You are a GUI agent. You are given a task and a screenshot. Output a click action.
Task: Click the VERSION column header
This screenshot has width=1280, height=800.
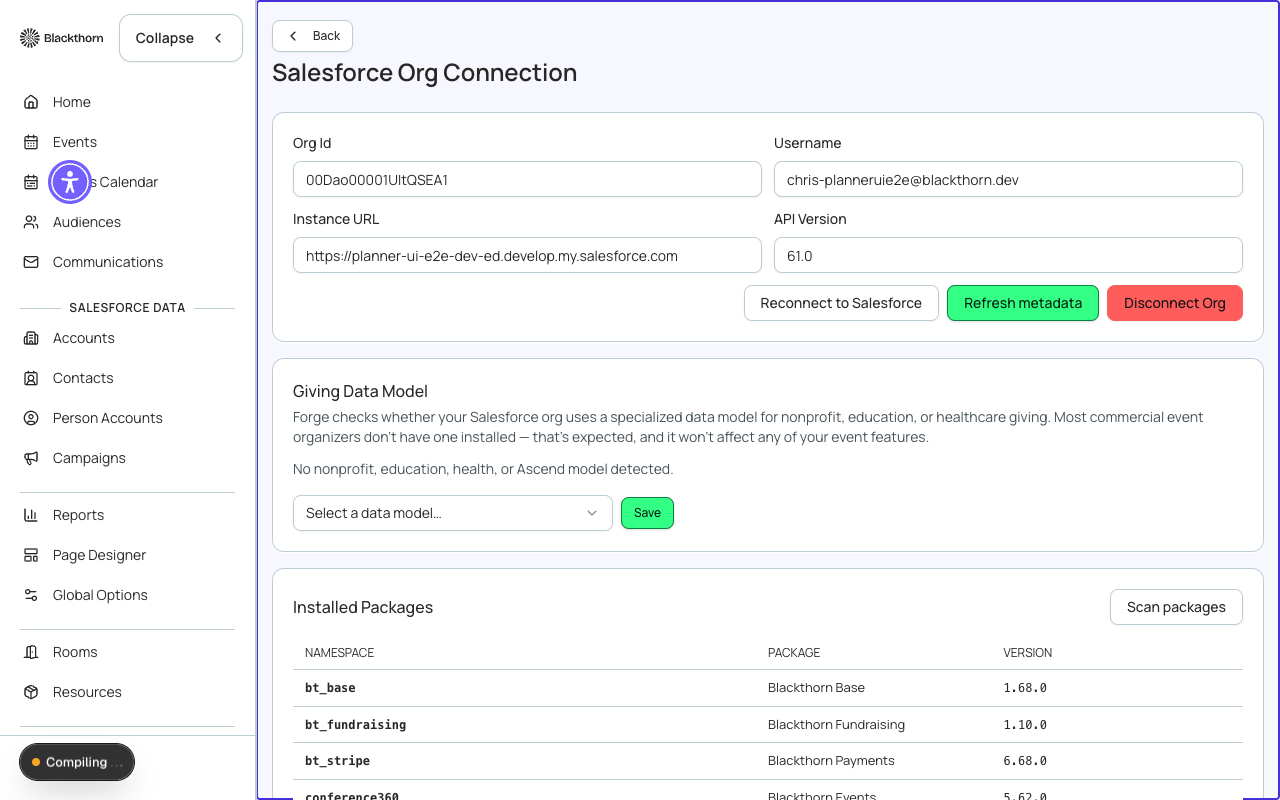[1028, 653]
